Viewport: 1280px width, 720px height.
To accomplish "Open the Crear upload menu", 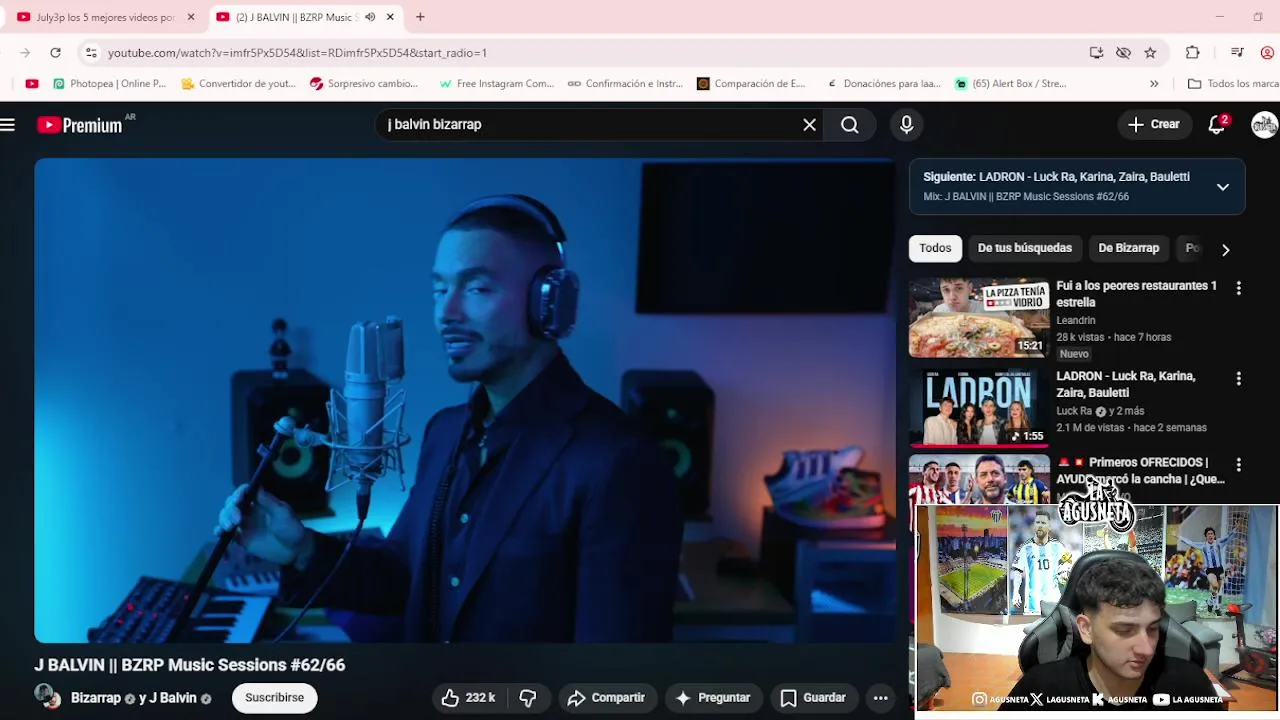I will tap(1154, 125).
